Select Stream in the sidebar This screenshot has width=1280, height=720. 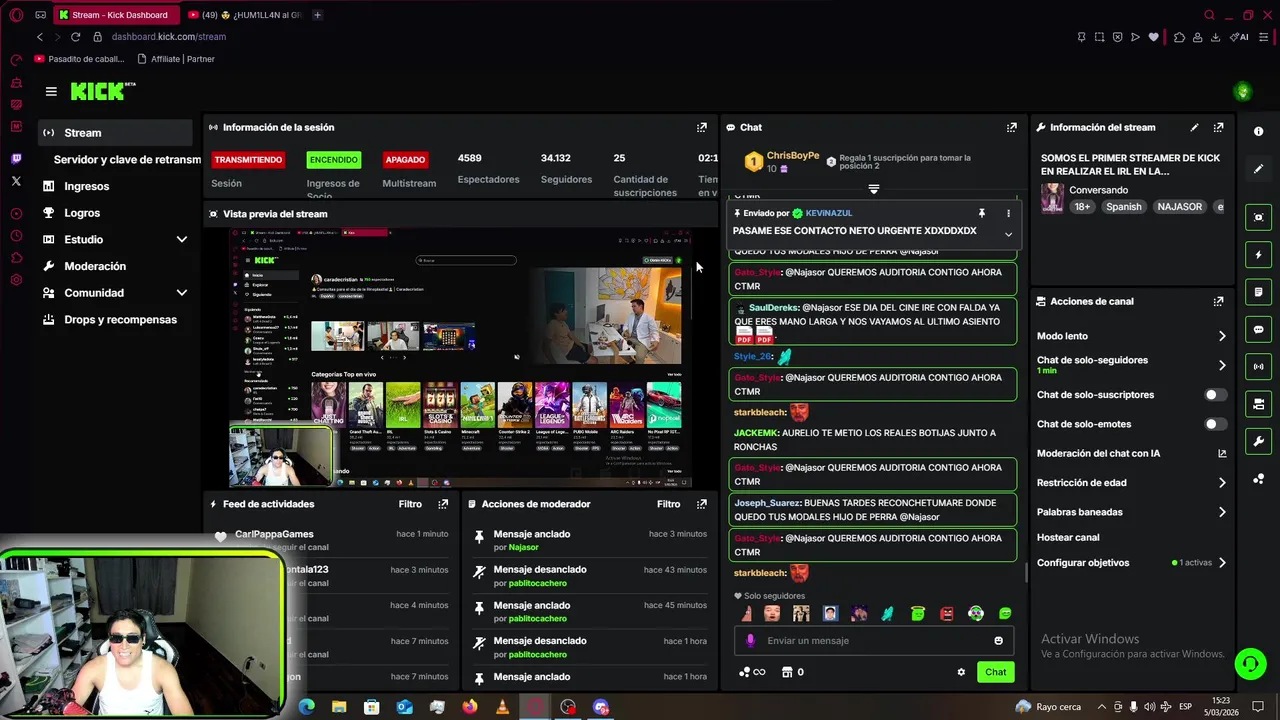click(115, 133)
